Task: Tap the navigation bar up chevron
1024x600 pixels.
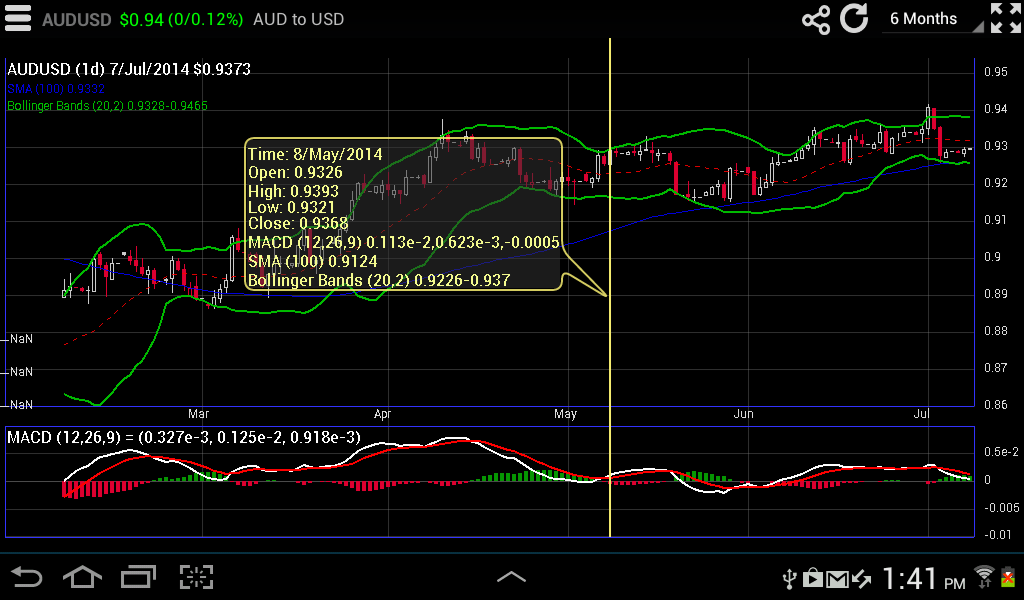Action: point(512,577)
